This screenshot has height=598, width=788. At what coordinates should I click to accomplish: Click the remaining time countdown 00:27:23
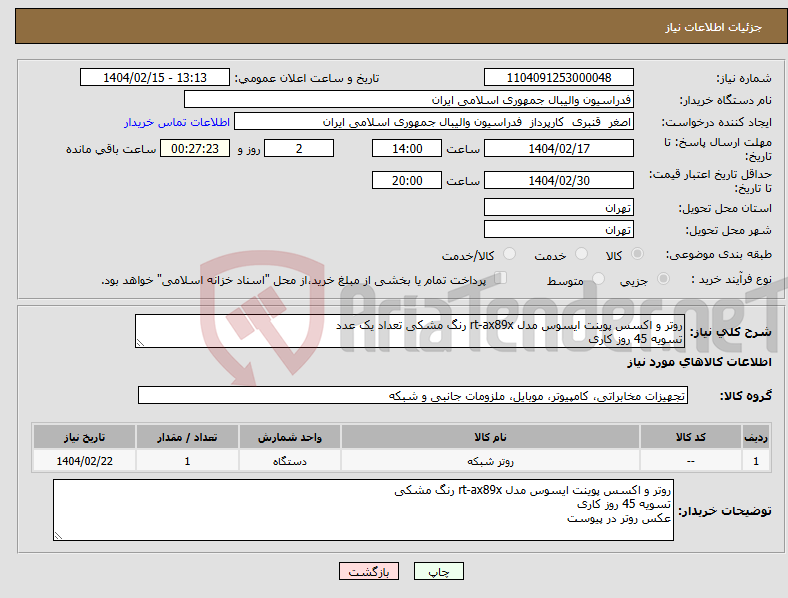coord(195,148)
